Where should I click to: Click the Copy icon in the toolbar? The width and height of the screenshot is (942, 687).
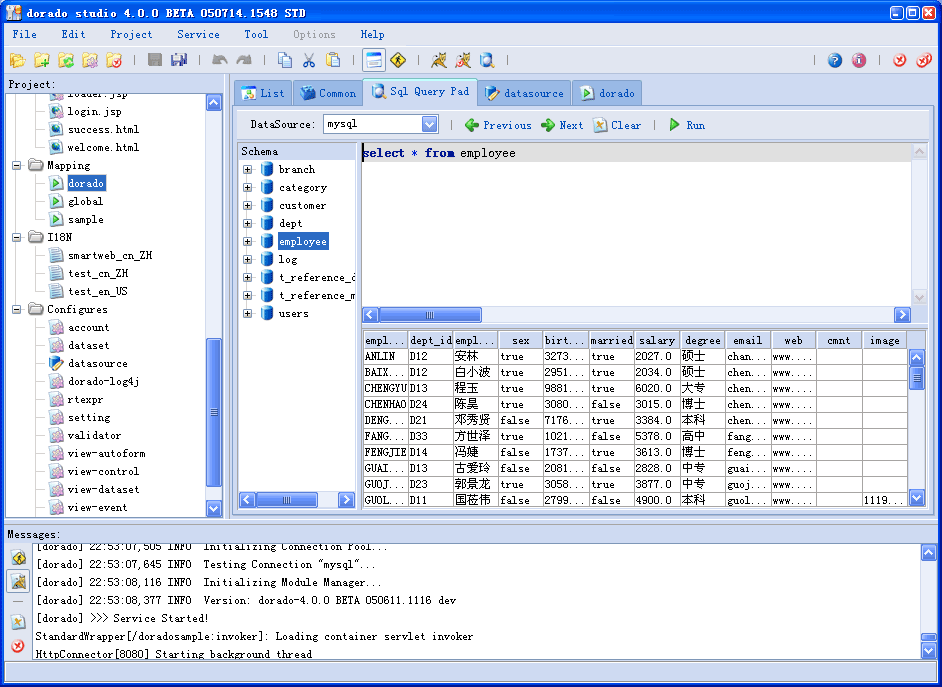pos(285,60)
